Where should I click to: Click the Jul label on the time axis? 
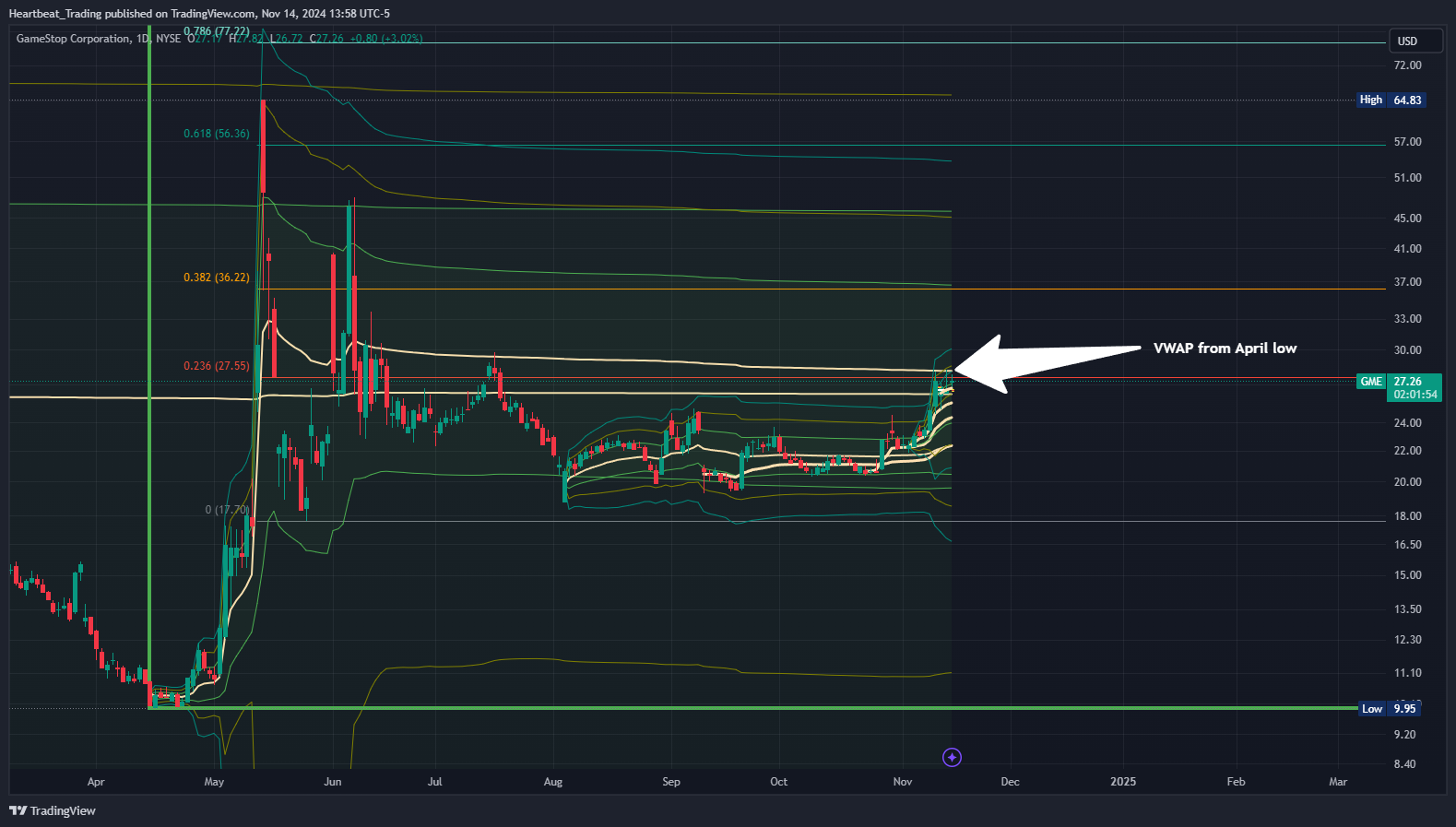(435, 782)
